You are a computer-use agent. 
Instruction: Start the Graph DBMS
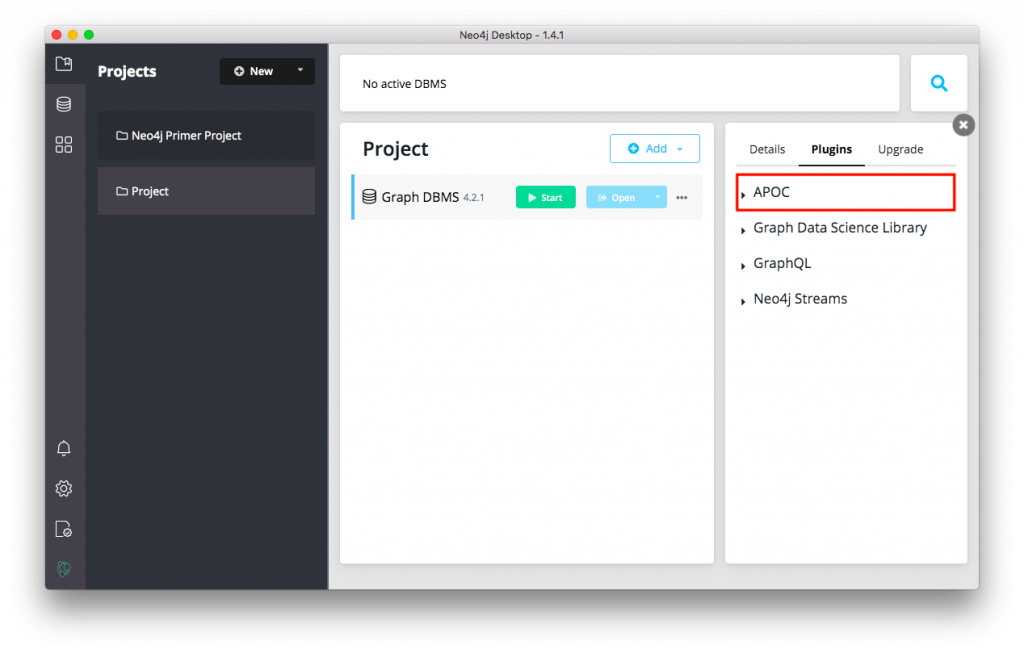(x=545, y=198)
